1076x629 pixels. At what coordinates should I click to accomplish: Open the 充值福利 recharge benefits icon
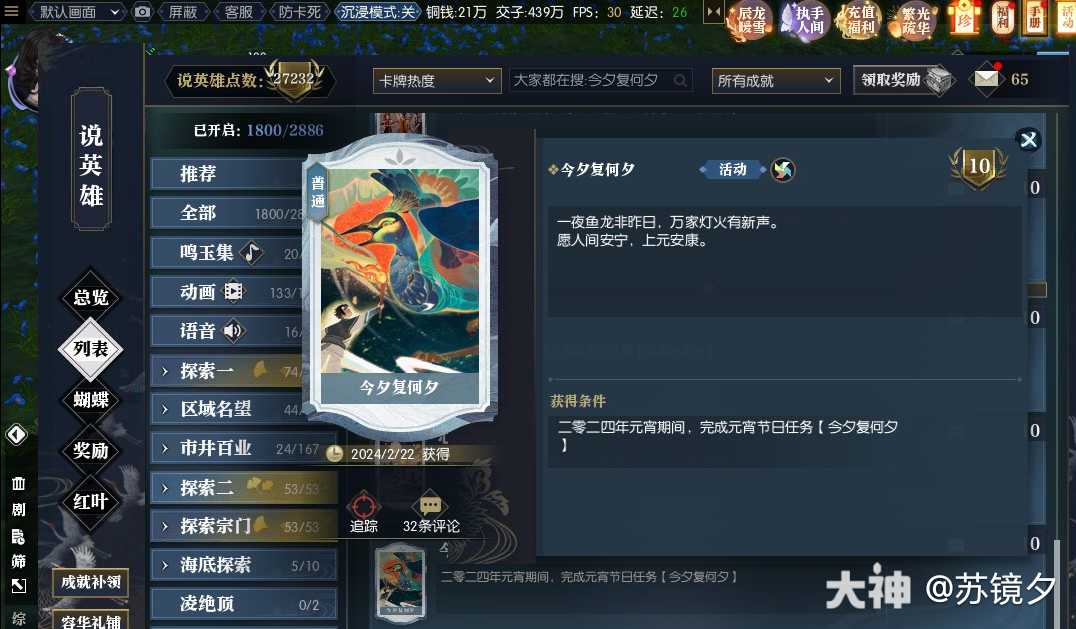coord(860,21)
